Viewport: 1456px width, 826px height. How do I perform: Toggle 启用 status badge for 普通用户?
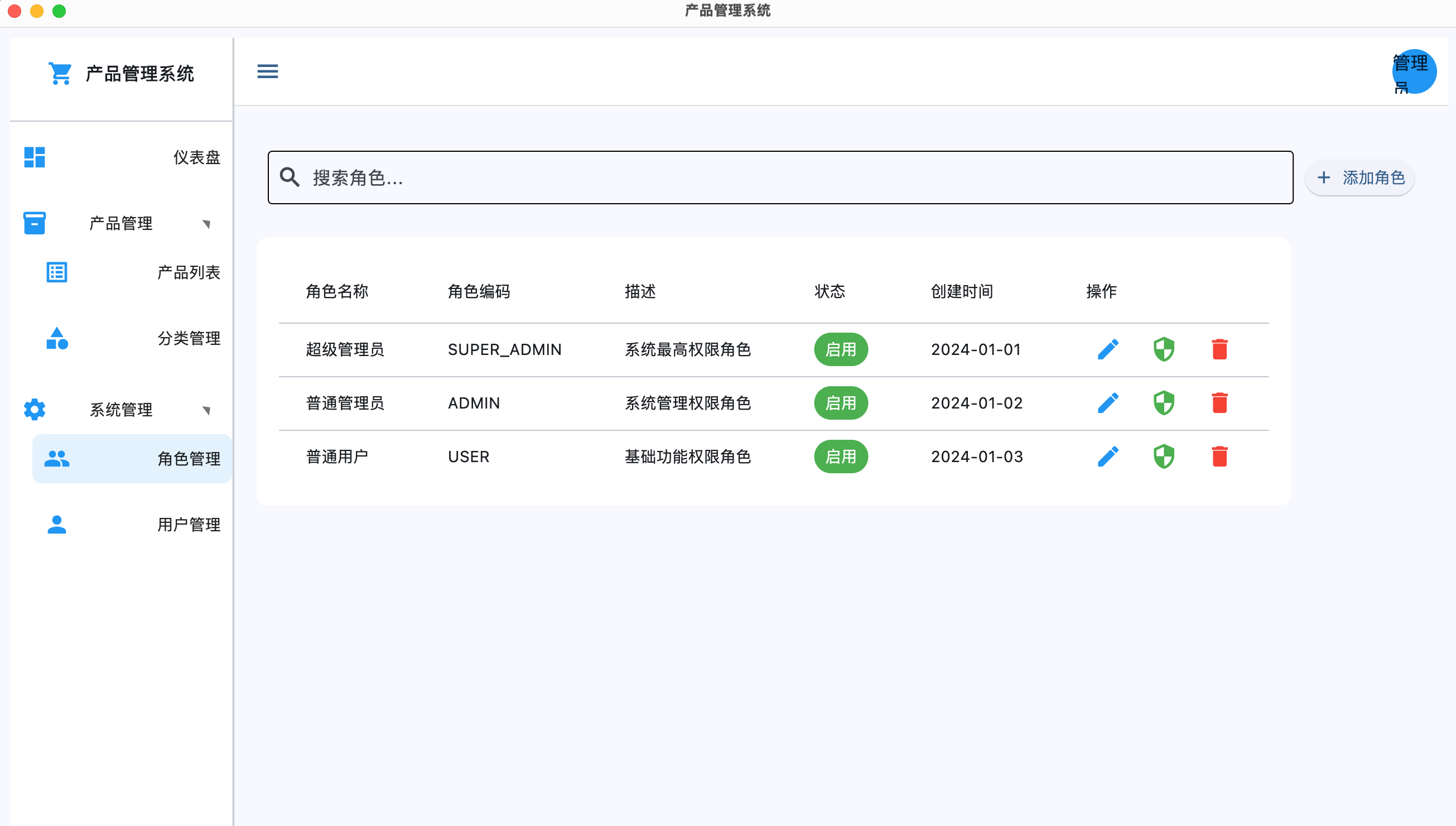pyautogui.click(x=841, y=457)
